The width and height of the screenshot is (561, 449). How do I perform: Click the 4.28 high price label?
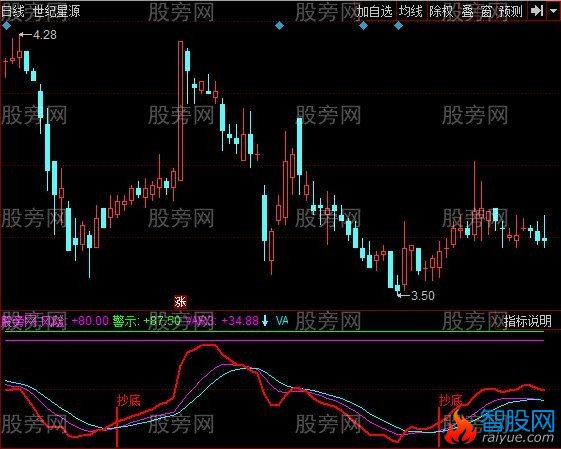coord(45,35)
